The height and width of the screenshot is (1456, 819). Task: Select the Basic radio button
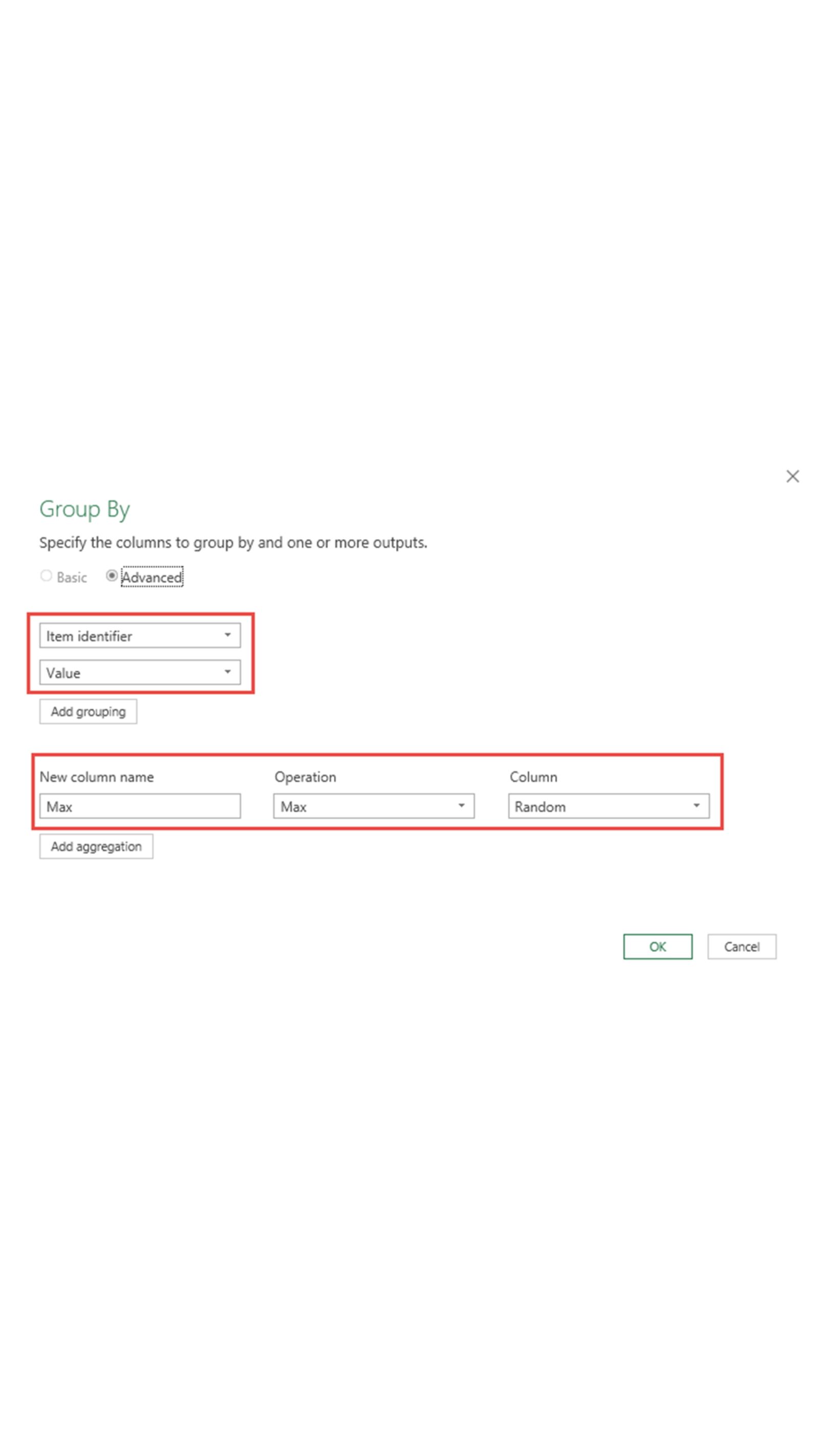[47, 576]
